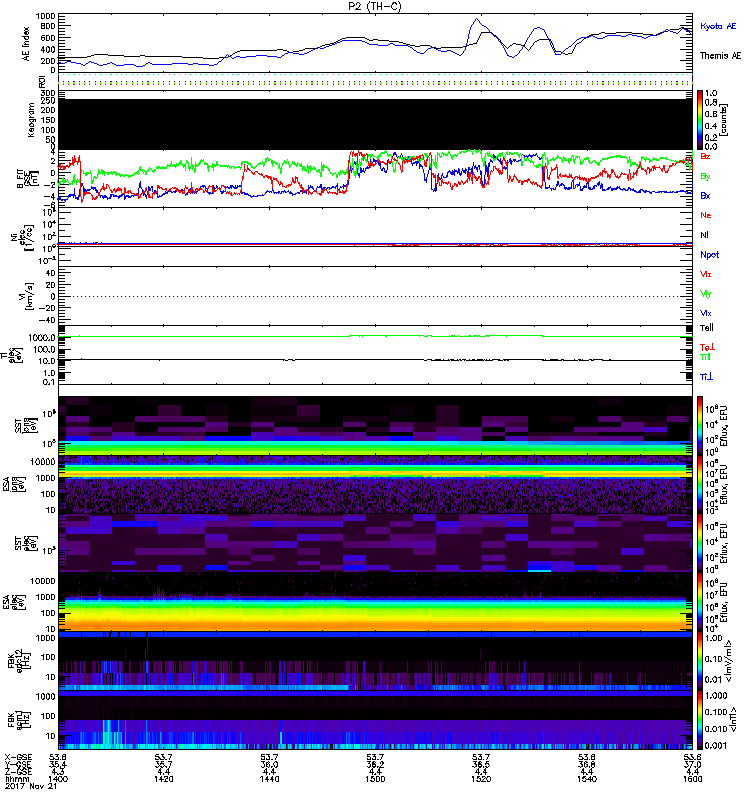This screenshot has height=800, width=750.
Task: Click the "X-GSE" position row label
Action: tap(18, 758)
